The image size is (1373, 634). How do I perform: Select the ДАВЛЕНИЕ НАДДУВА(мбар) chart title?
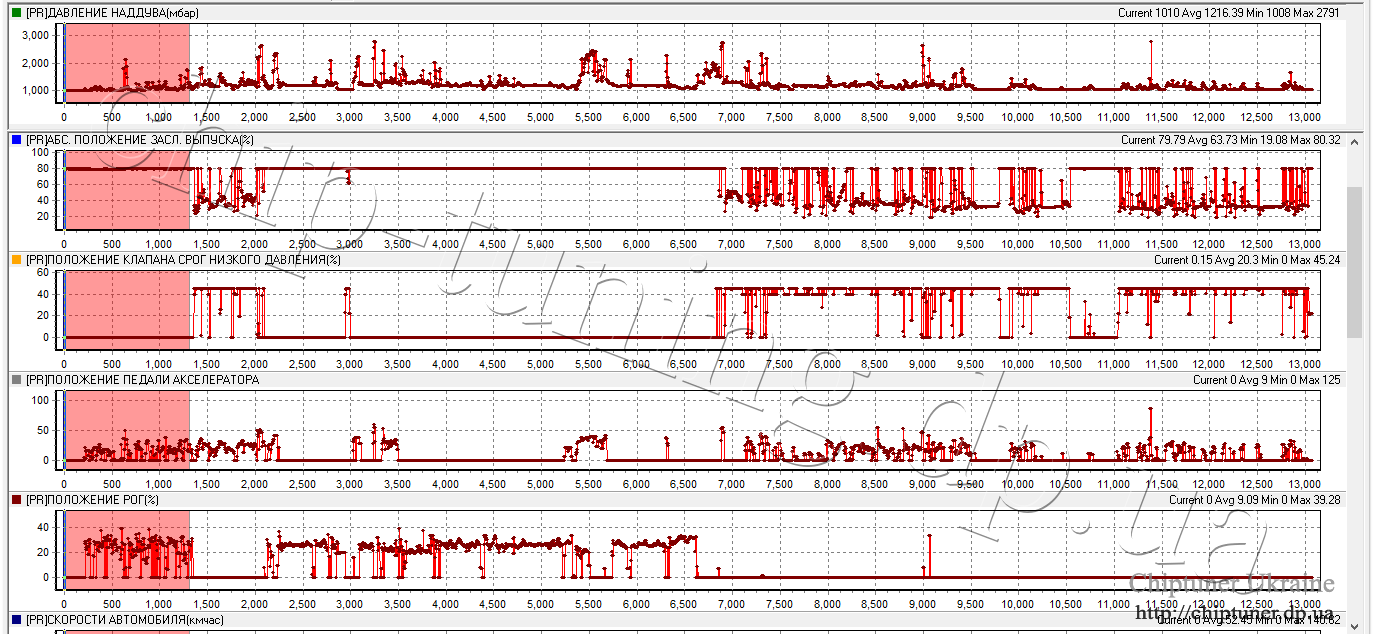(x=114, y=12)
